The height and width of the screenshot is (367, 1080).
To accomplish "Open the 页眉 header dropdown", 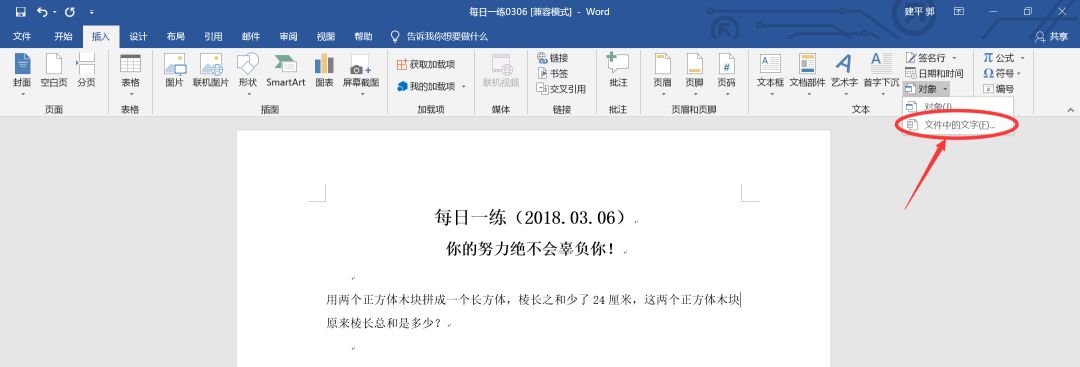I will (663, 73).
